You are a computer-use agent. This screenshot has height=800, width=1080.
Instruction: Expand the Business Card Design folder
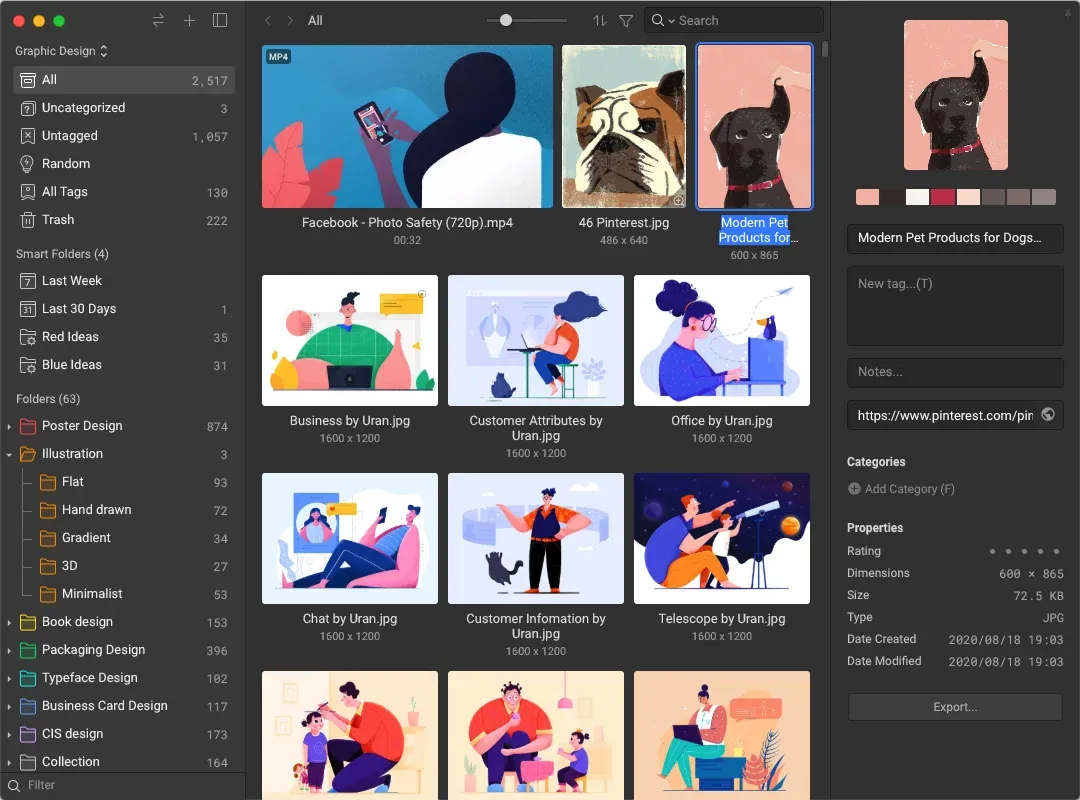tap(9, 706)
